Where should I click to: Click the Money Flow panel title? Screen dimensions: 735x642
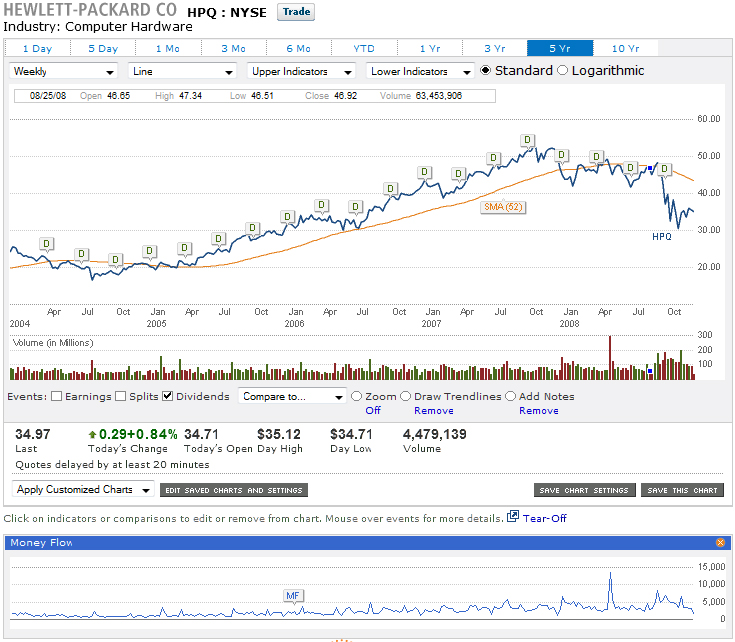[x=41, y=543]
